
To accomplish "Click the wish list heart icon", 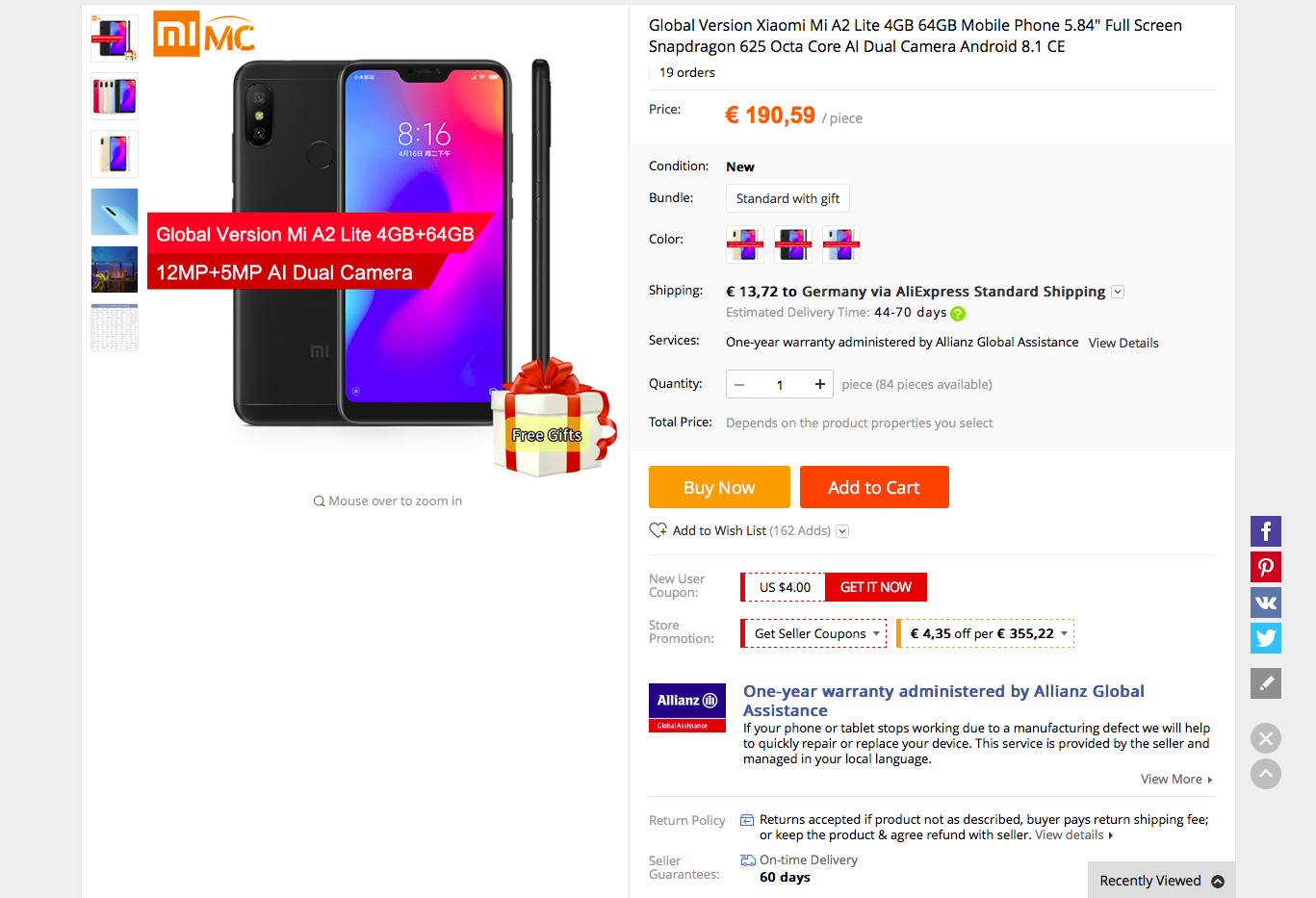I will point(658,530).
